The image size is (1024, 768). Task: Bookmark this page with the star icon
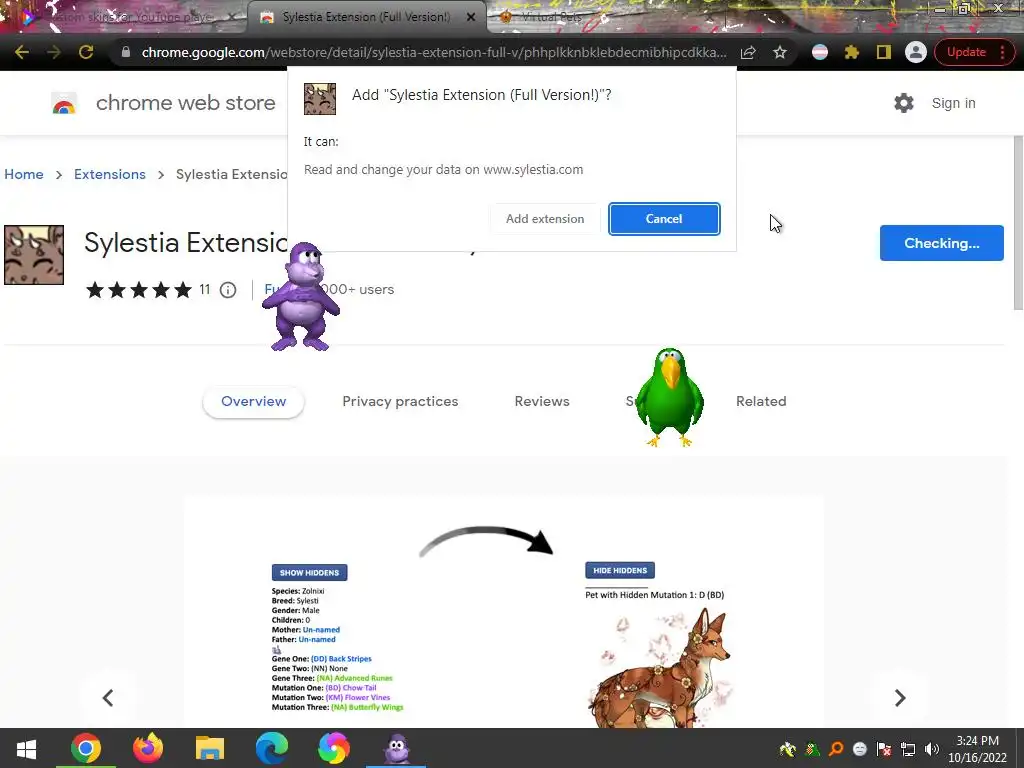(x=780, y=52)
